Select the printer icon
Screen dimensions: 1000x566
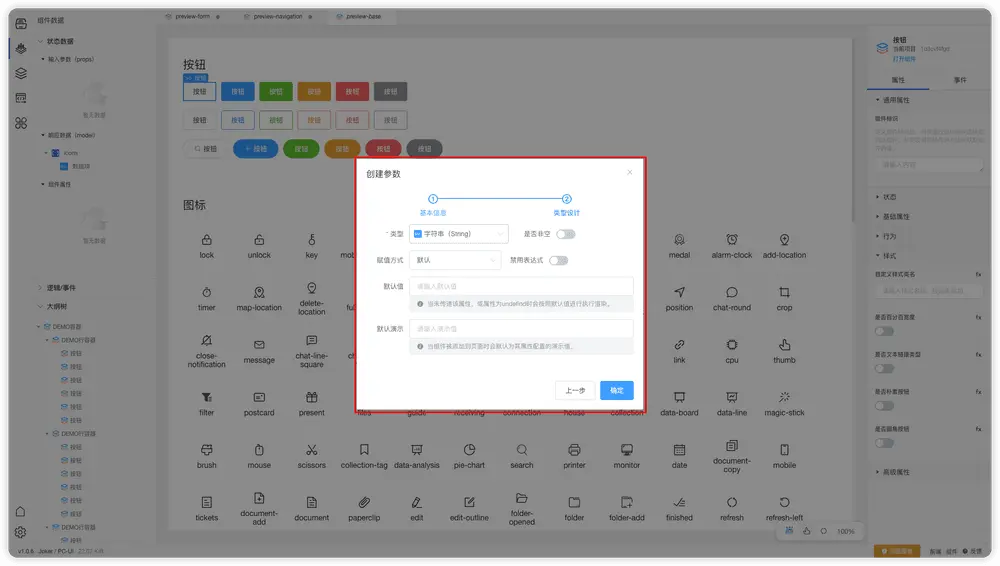(x=574, y=450)
